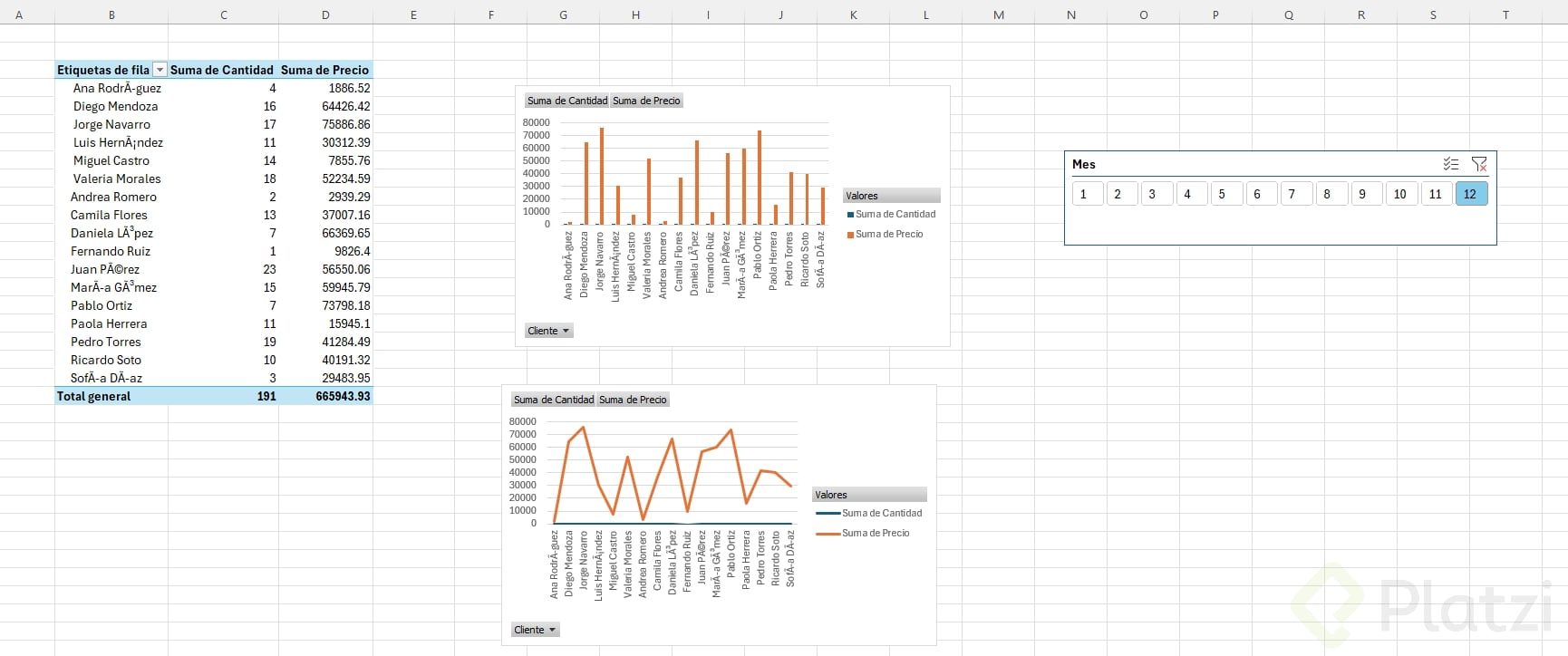Select Suma de Cantidad legend swatch in bar chart
Image resolution: width=1568 pixels, height=656 pixels.
[850, 215]
